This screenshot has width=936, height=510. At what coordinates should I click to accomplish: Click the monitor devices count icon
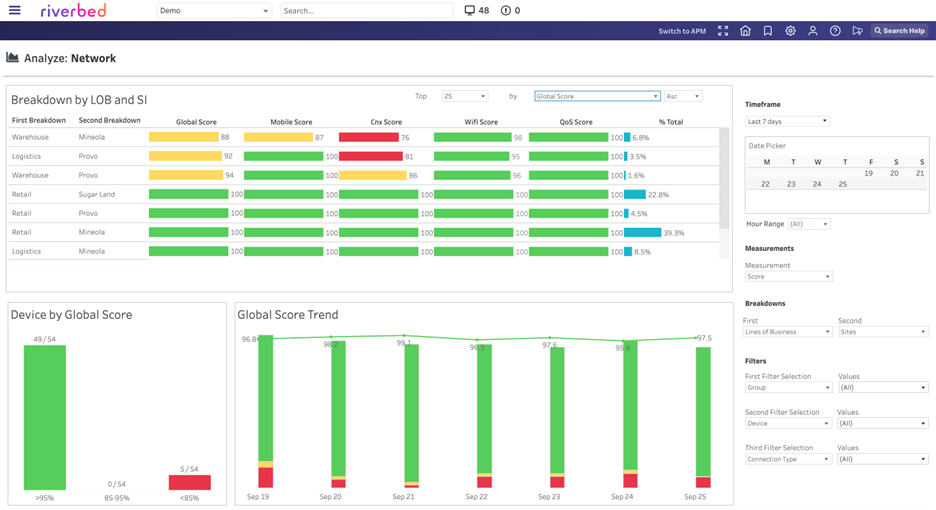click(x=470, y=11)
